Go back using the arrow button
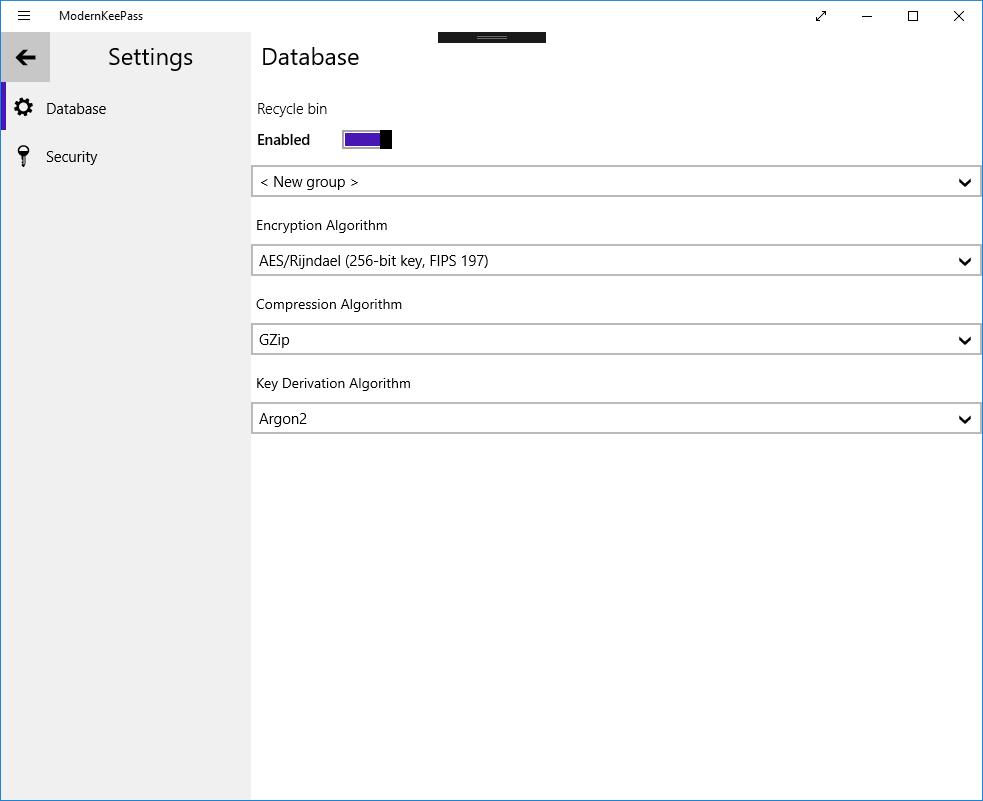The image size is (983, 801). pyautogui.click(x=26, y=58)
